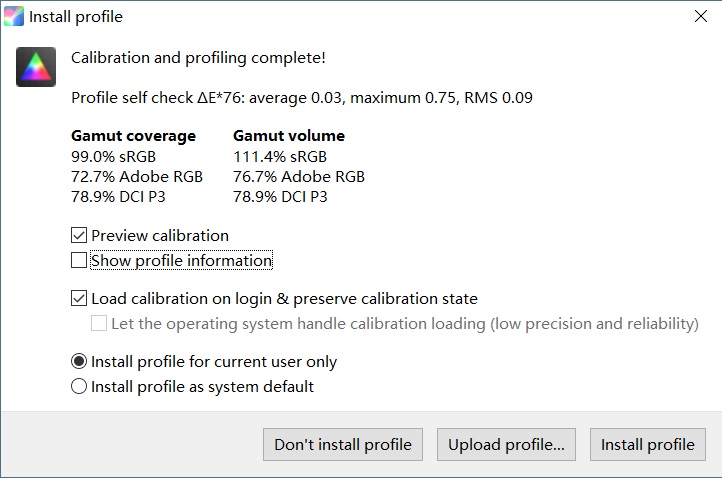Choose Install profile as system default
Screen dimensions: 722x478
[x=79, y=386]
